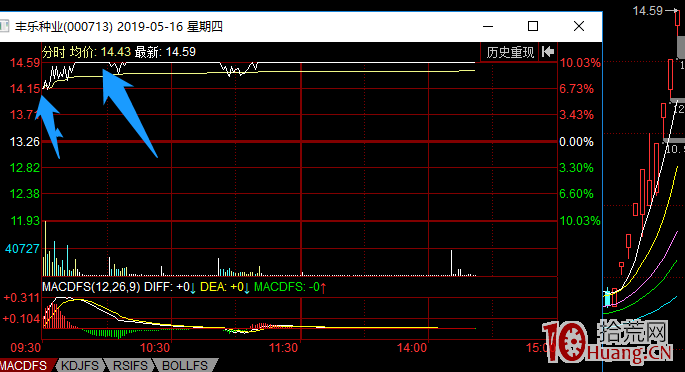Screen dimensions: 685x372
Task: Click the cyan candlestick on the daily K-line chart
Action: pos(607,298)
